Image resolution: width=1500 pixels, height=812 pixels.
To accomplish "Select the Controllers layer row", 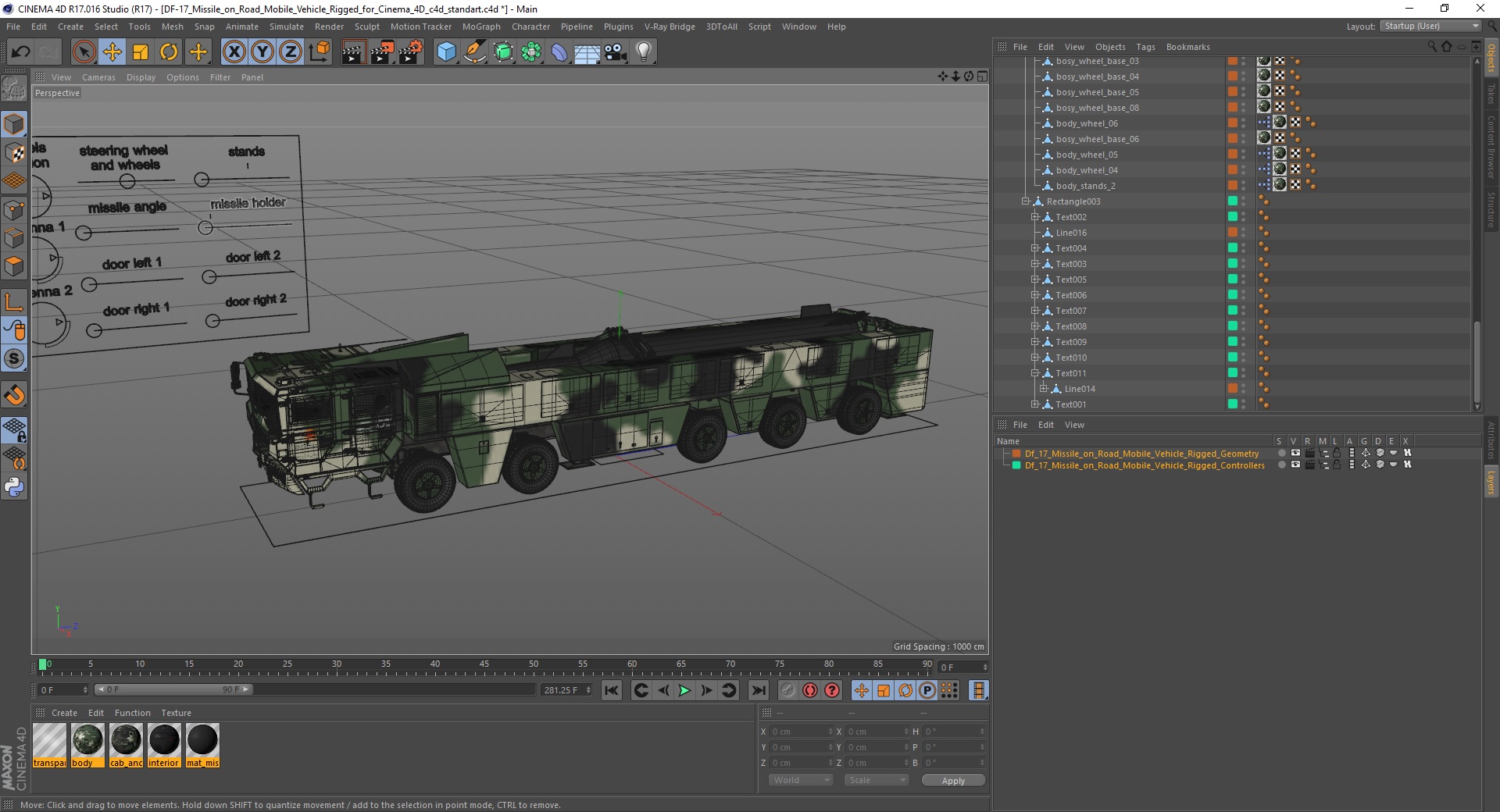I will [x=1145, y=465].
